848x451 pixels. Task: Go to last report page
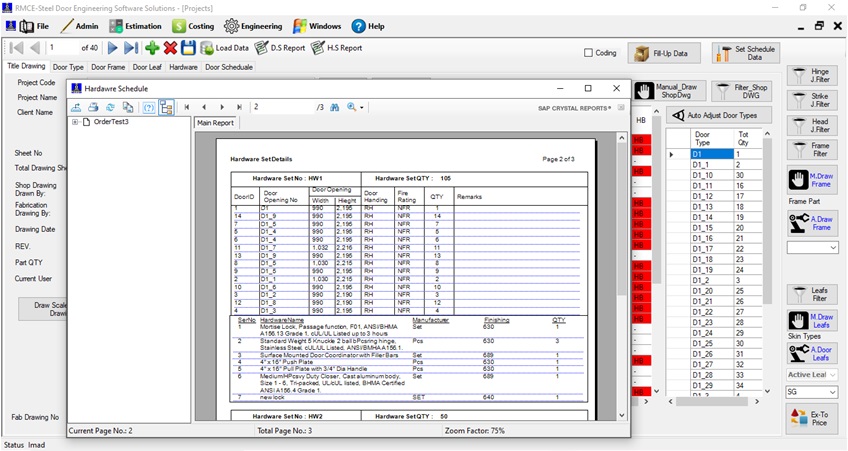click(x=239, y=108)
